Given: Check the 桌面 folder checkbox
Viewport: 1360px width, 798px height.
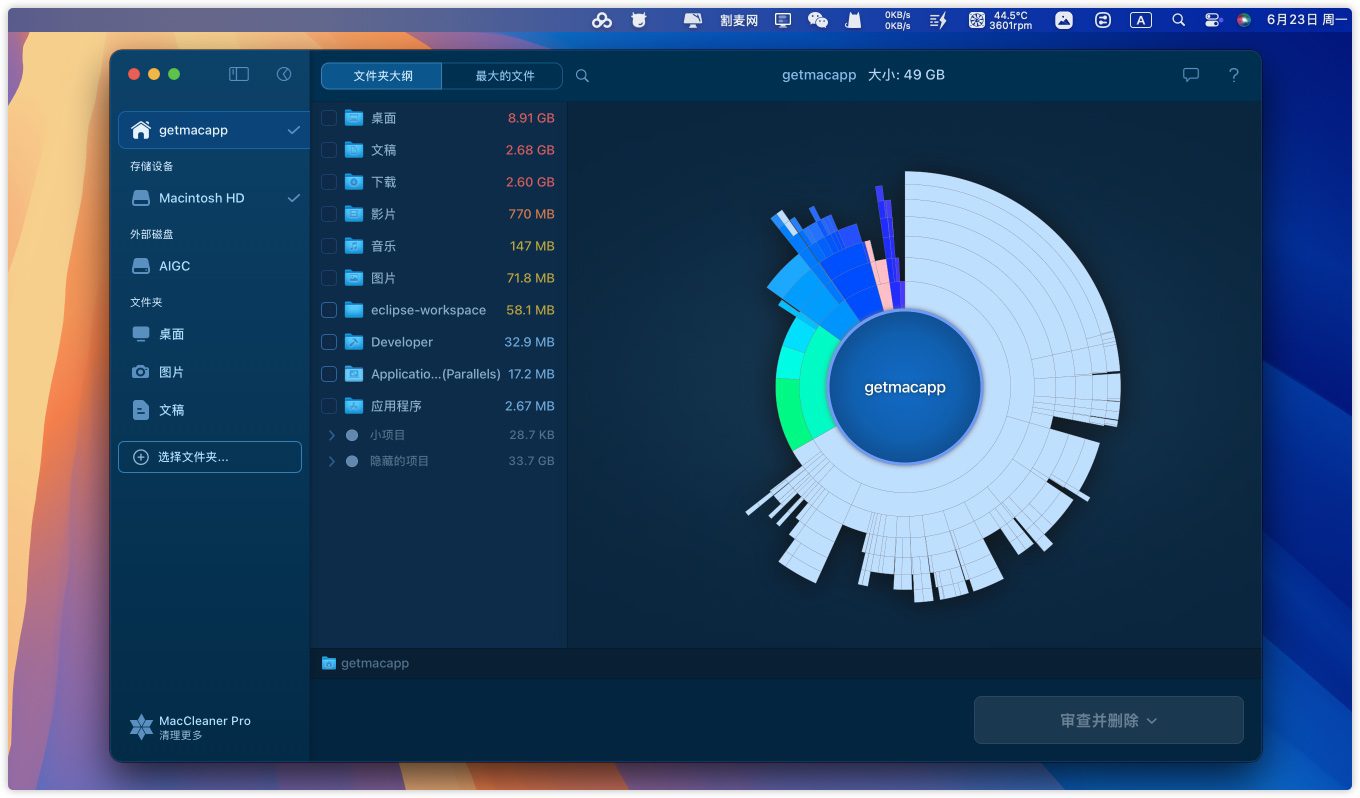Looking at the screenshot, I should point(329,118).
